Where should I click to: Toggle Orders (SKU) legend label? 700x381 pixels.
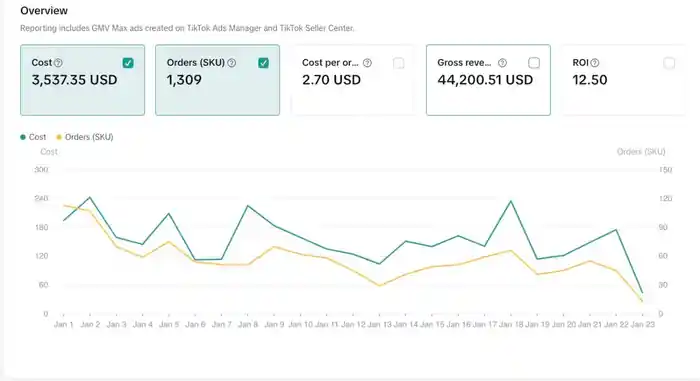tap(89, 137)
